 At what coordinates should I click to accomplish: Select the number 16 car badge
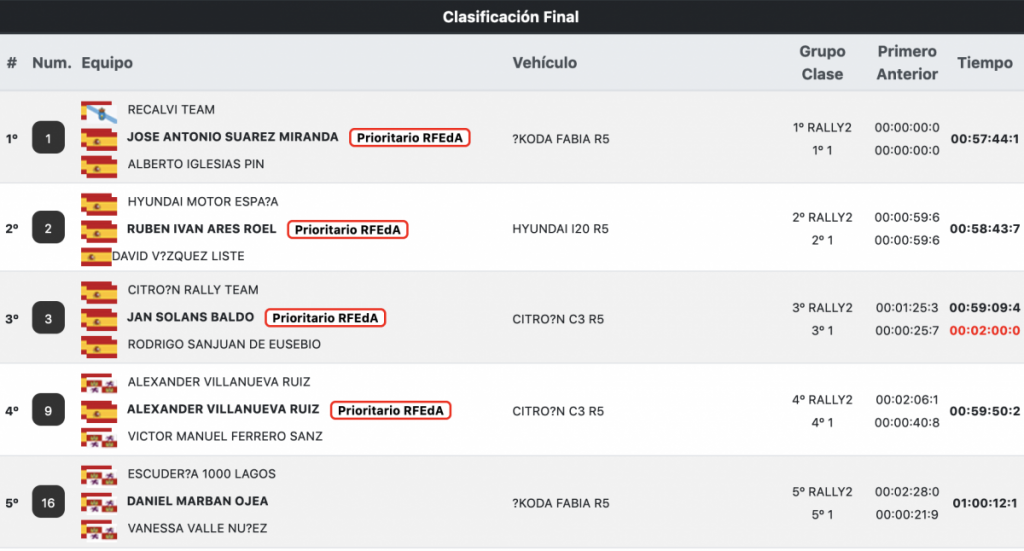pos(48,503)
